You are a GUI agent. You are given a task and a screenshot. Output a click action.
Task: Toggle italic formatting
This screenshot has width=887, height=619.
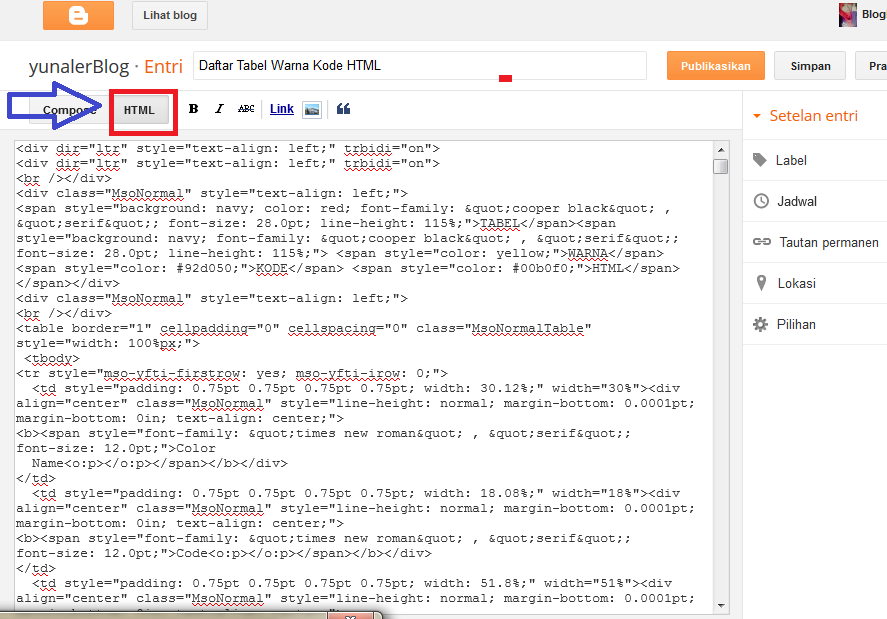click(x=219, y=108)
